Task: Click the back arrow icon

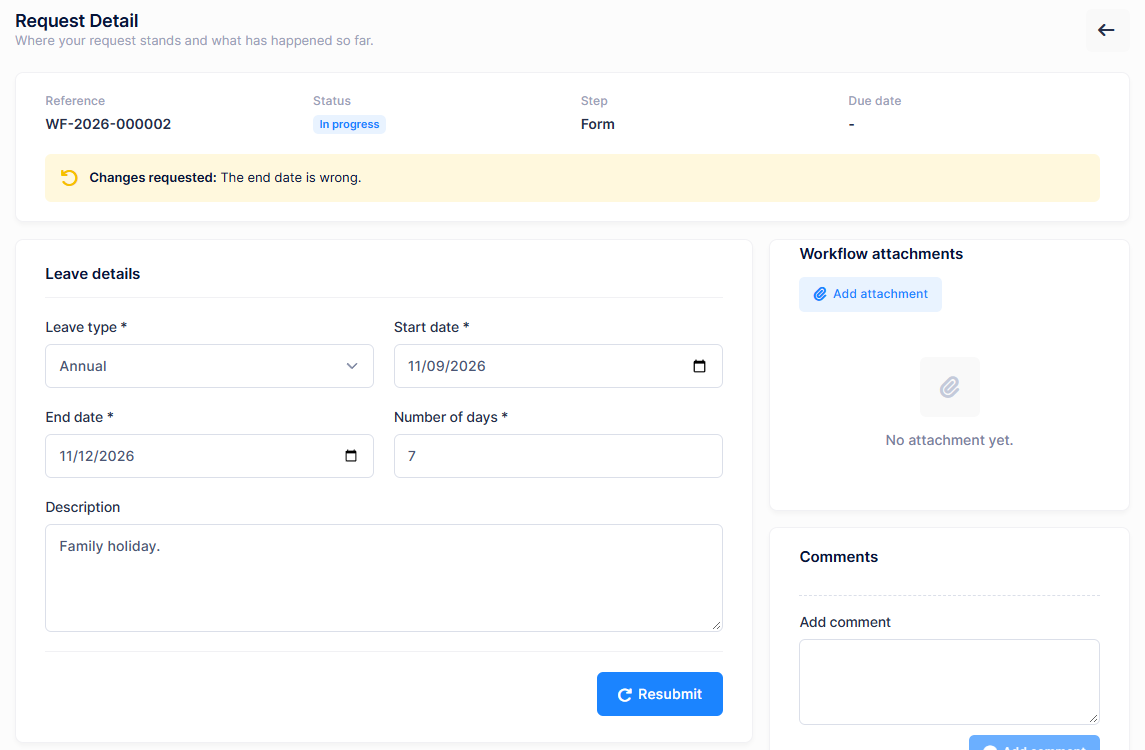Action: point(1106,30)
